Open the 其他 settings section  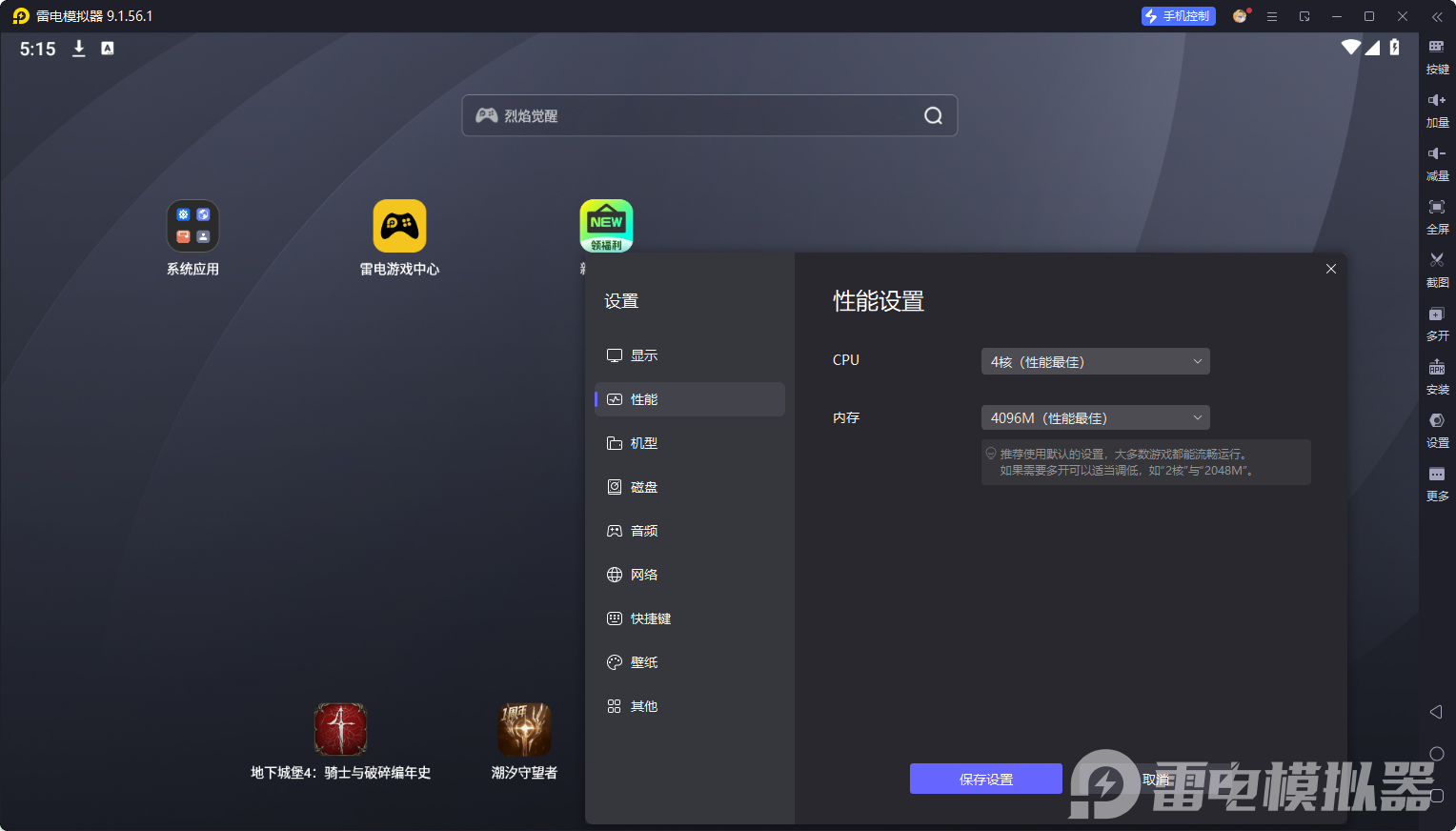click(x=690, y=706)
